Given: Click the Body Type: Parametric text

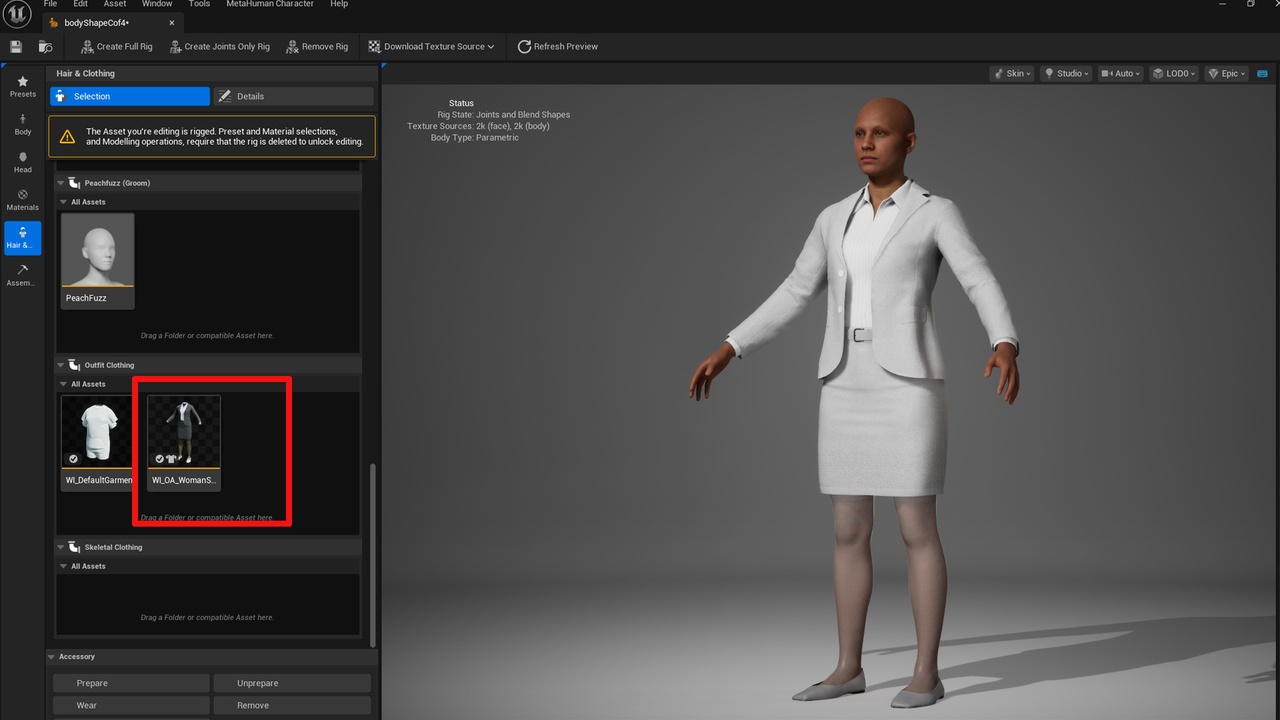Looking at the screenshot, I should [475, 138].
